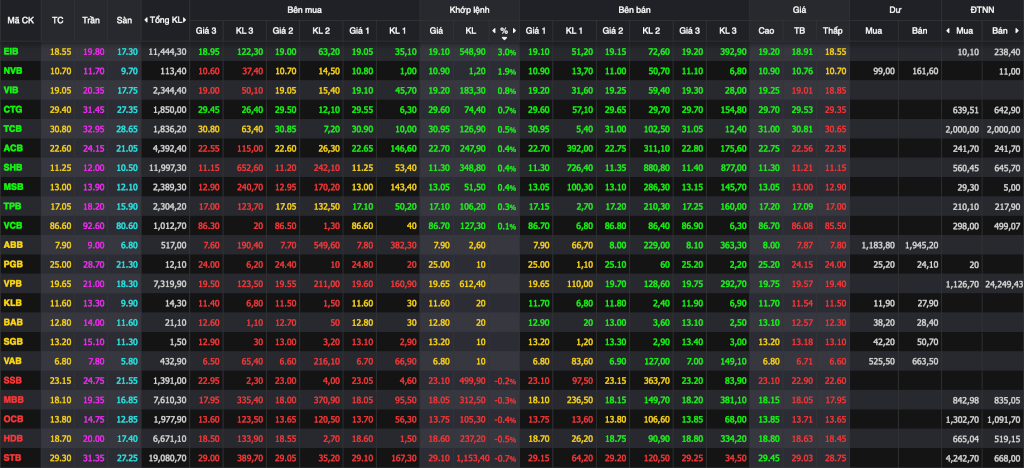Open the CTG stock symbol
Viewport: 1024px width, 468px height.
pos(12,108)
